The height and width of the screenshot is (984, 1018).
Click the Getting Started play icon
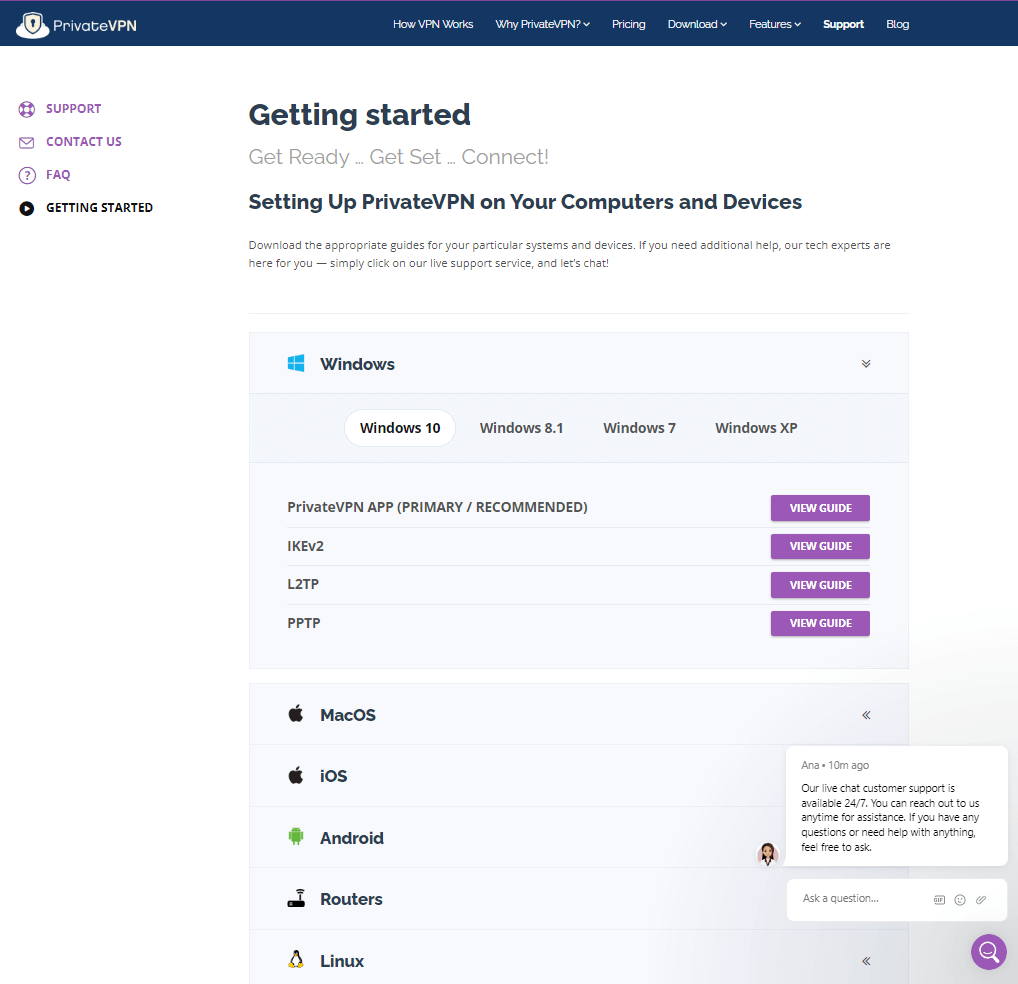pyautogui.click(x=27, y=208)
